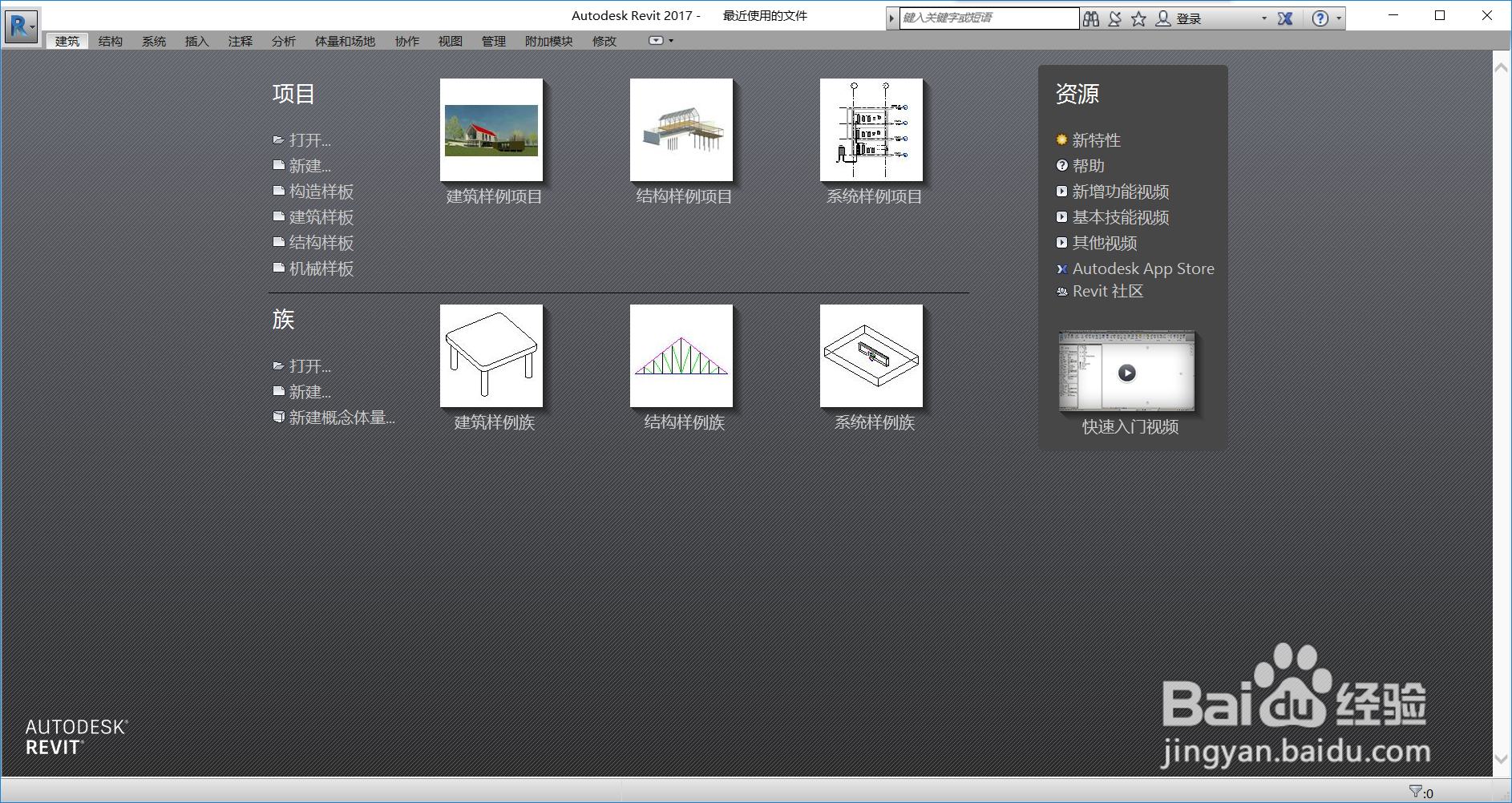This screenshot has height=803, width=1512.
Task: Open the 附加模块 ribbon tab
Action: pyautogui.click(x=549, y=41)
